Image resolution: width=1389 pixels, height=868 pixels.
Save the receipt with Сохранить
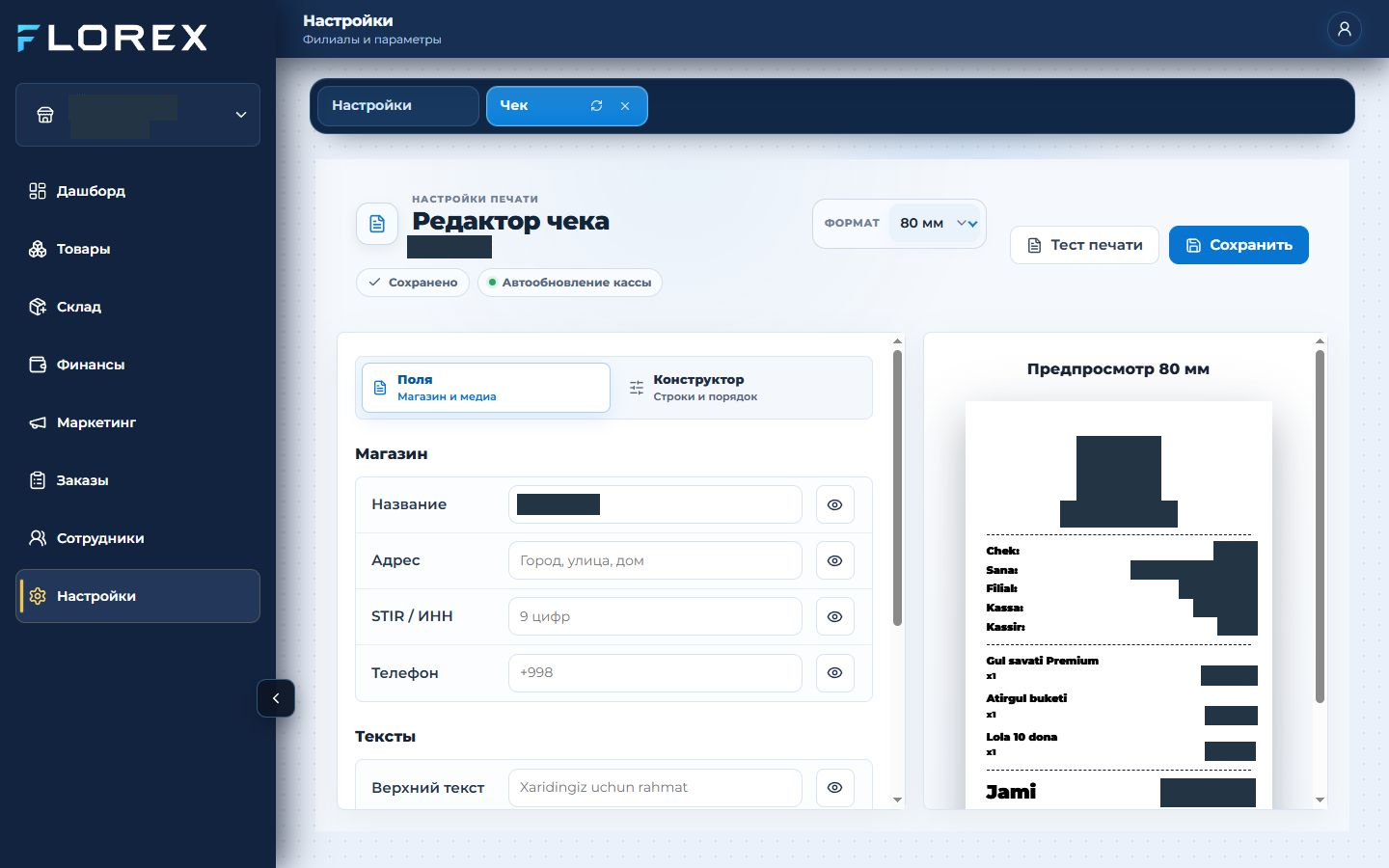(1239, 245)
